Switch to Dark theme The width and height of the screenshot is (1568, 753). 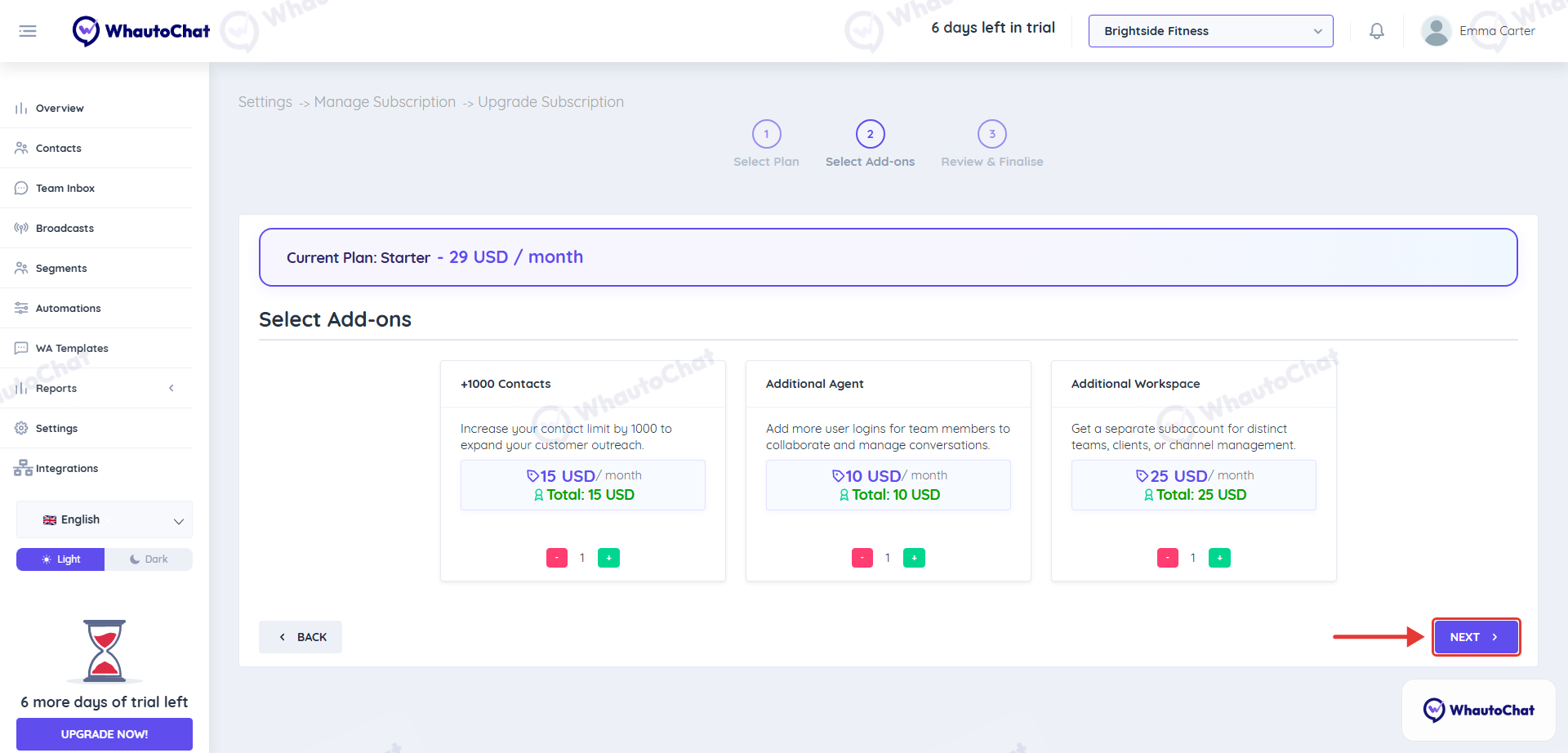click(x=149, y=559)
